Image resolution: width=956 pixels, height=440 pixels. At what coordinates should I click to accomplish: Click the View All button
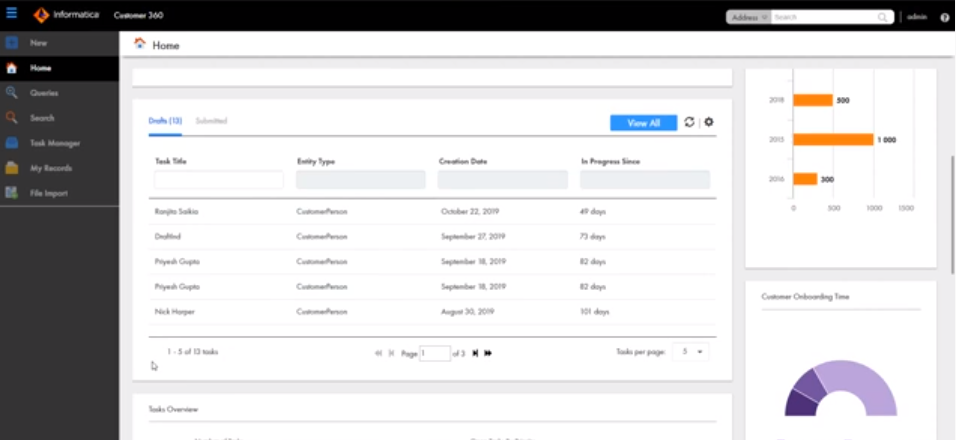click(x=643, y=122)
